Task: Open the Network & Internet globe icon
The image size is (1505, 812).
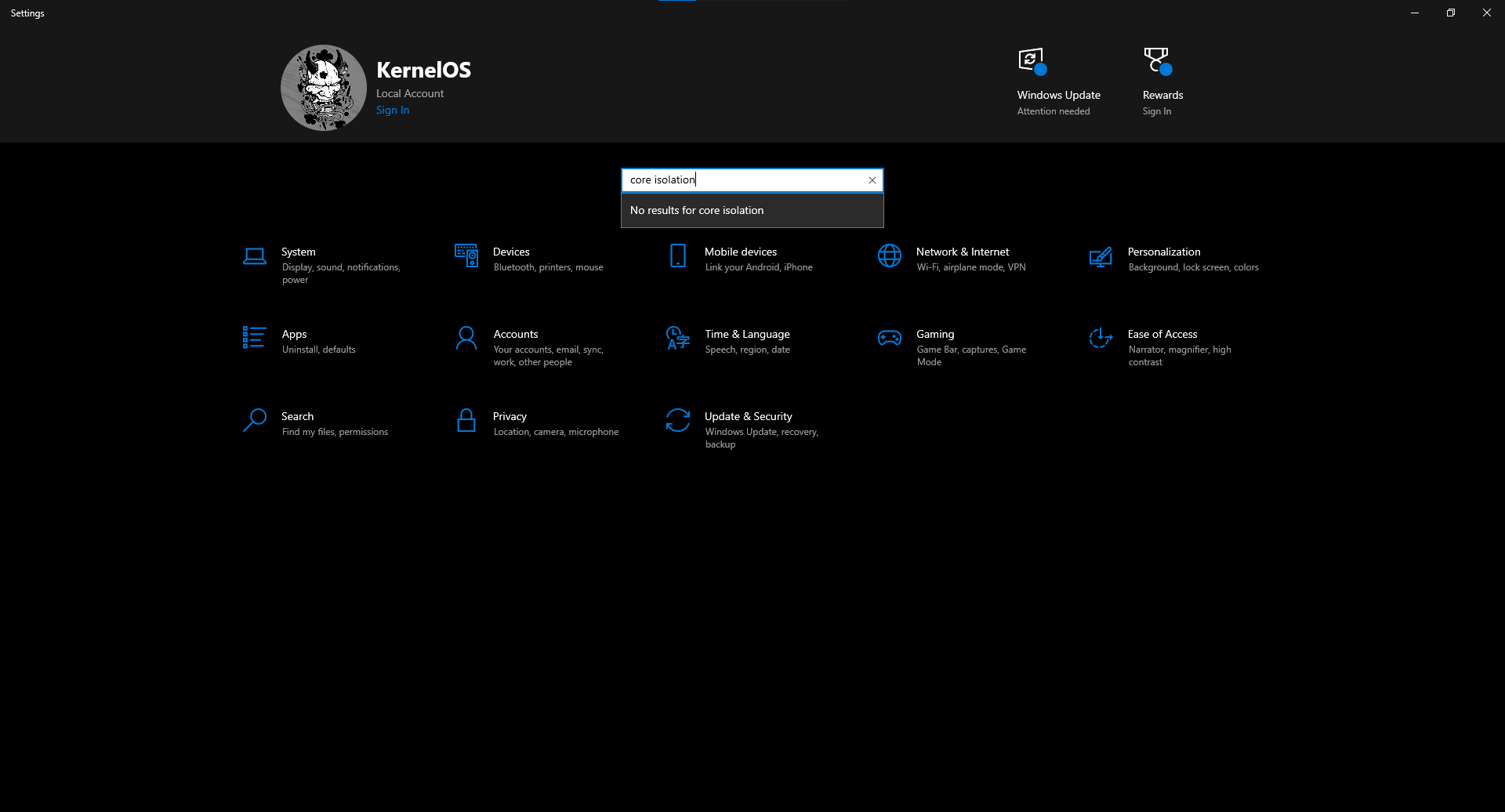Action: click(x=890, y=256)
